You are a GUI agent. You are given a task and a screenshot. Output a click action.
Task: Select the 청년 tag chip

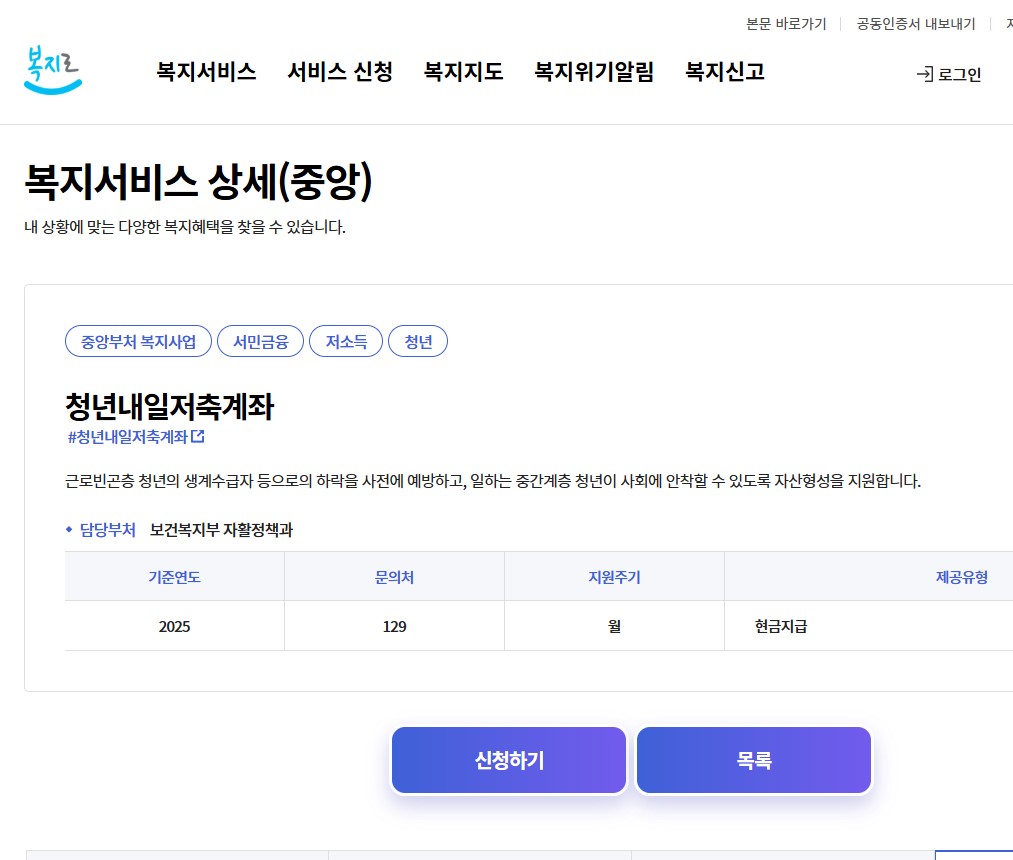coord(418,341)
